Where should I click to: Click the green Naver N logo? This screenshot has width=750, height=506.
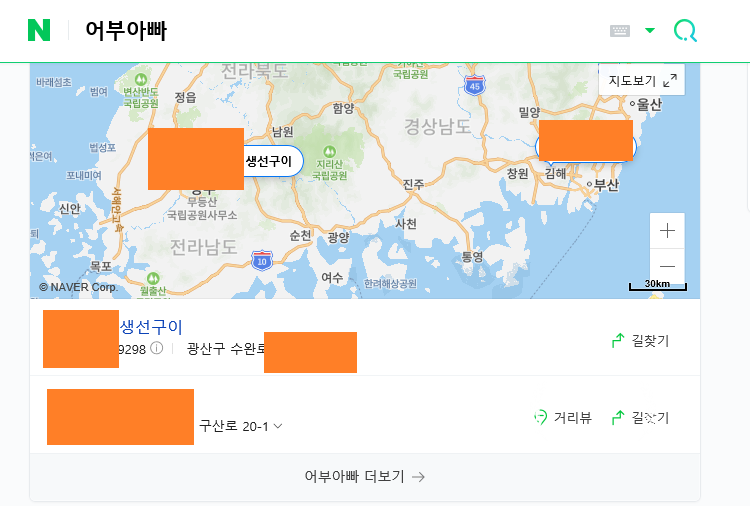[39, 30]
